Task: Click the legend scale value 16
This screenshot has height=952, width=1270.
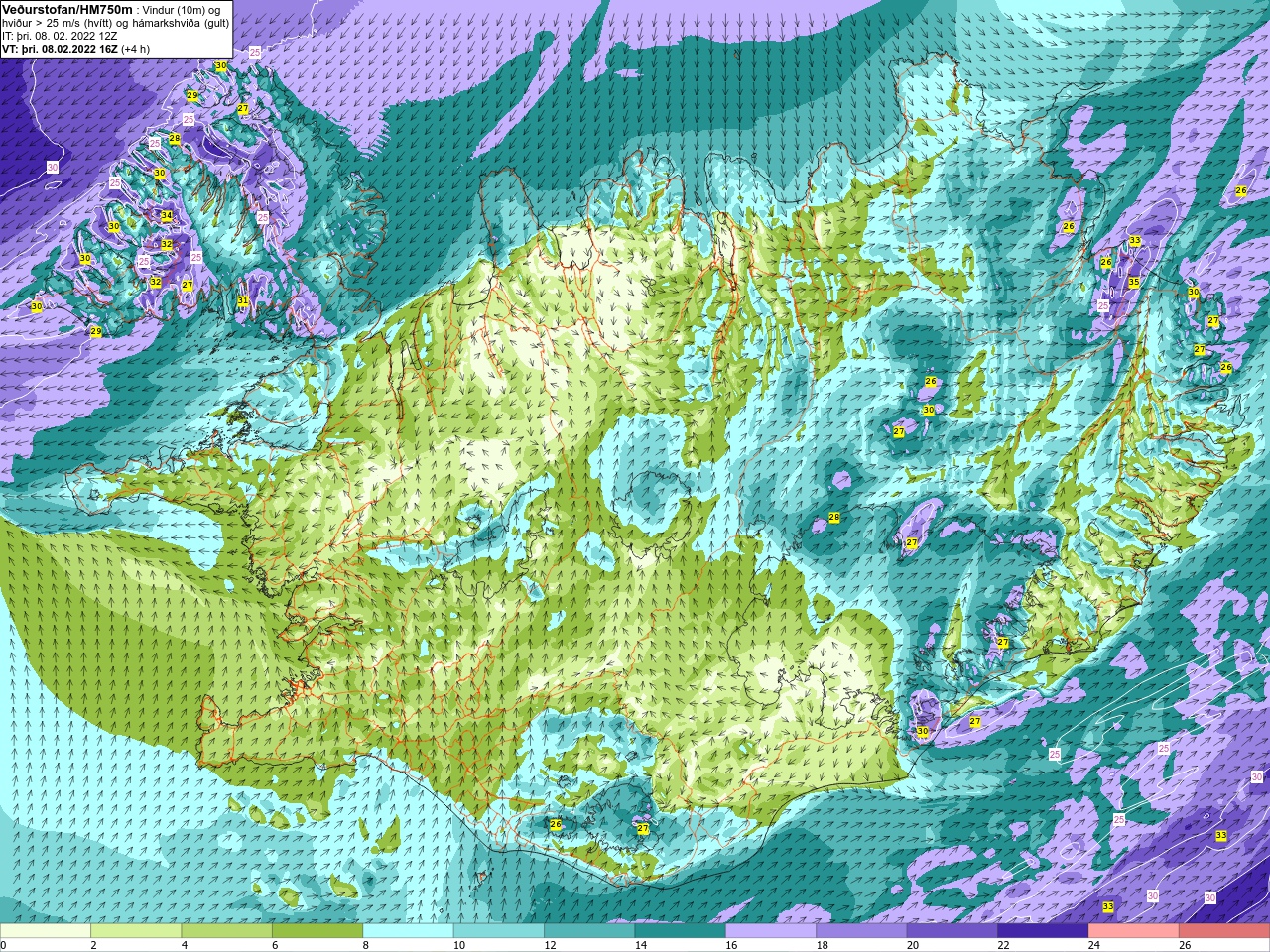Action: (731, 945)
